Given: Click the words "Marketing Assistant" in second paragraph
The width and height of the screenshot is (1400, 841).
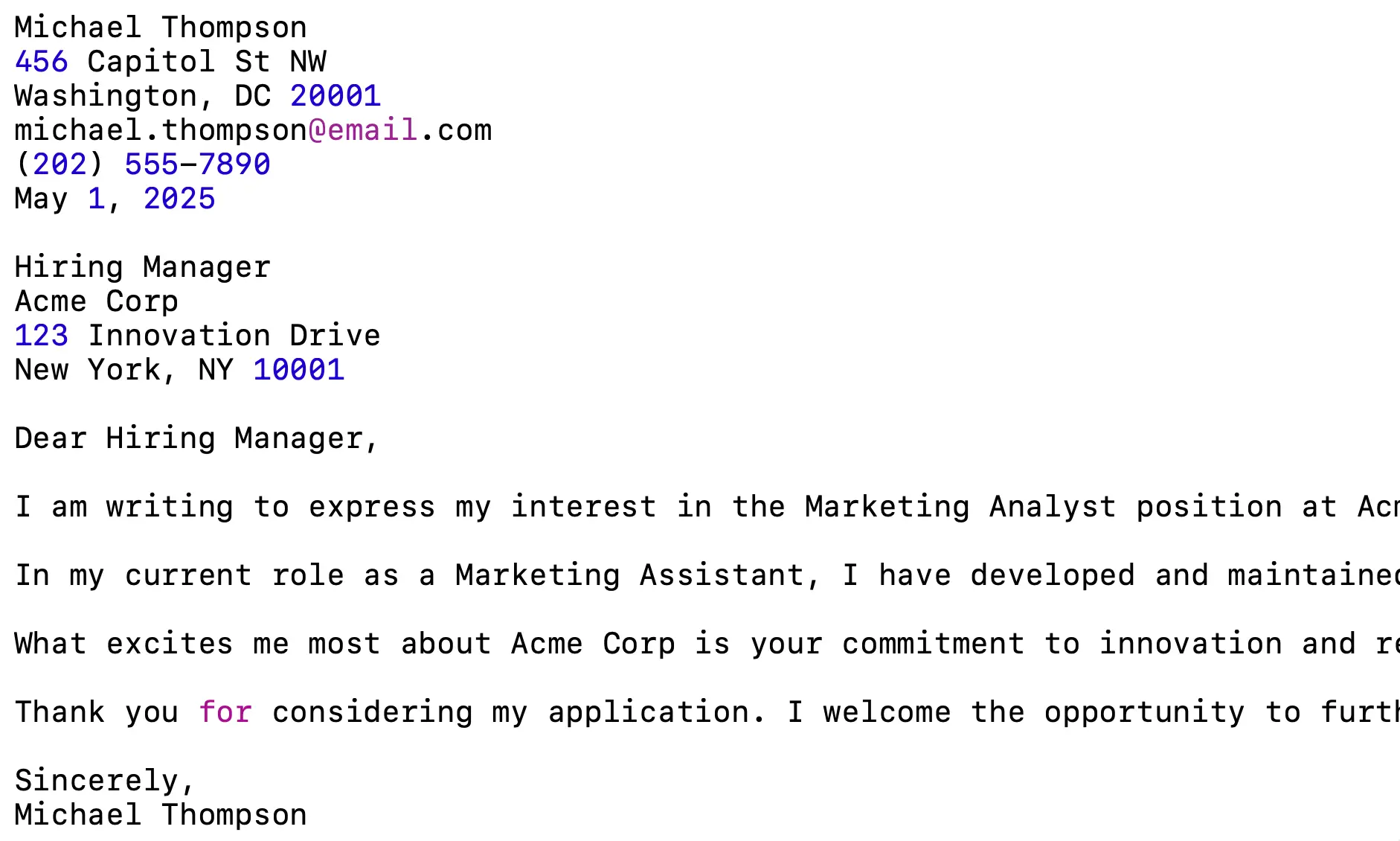Looking at the screenshot, I should point(629,575).
